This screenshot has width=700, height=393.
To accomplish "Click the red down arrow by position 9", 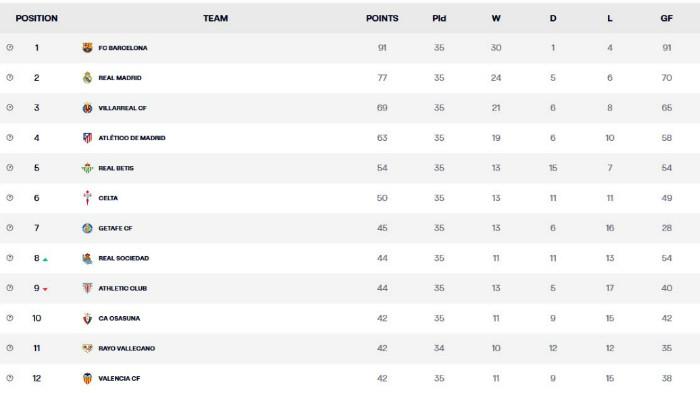I will (45, 289).
